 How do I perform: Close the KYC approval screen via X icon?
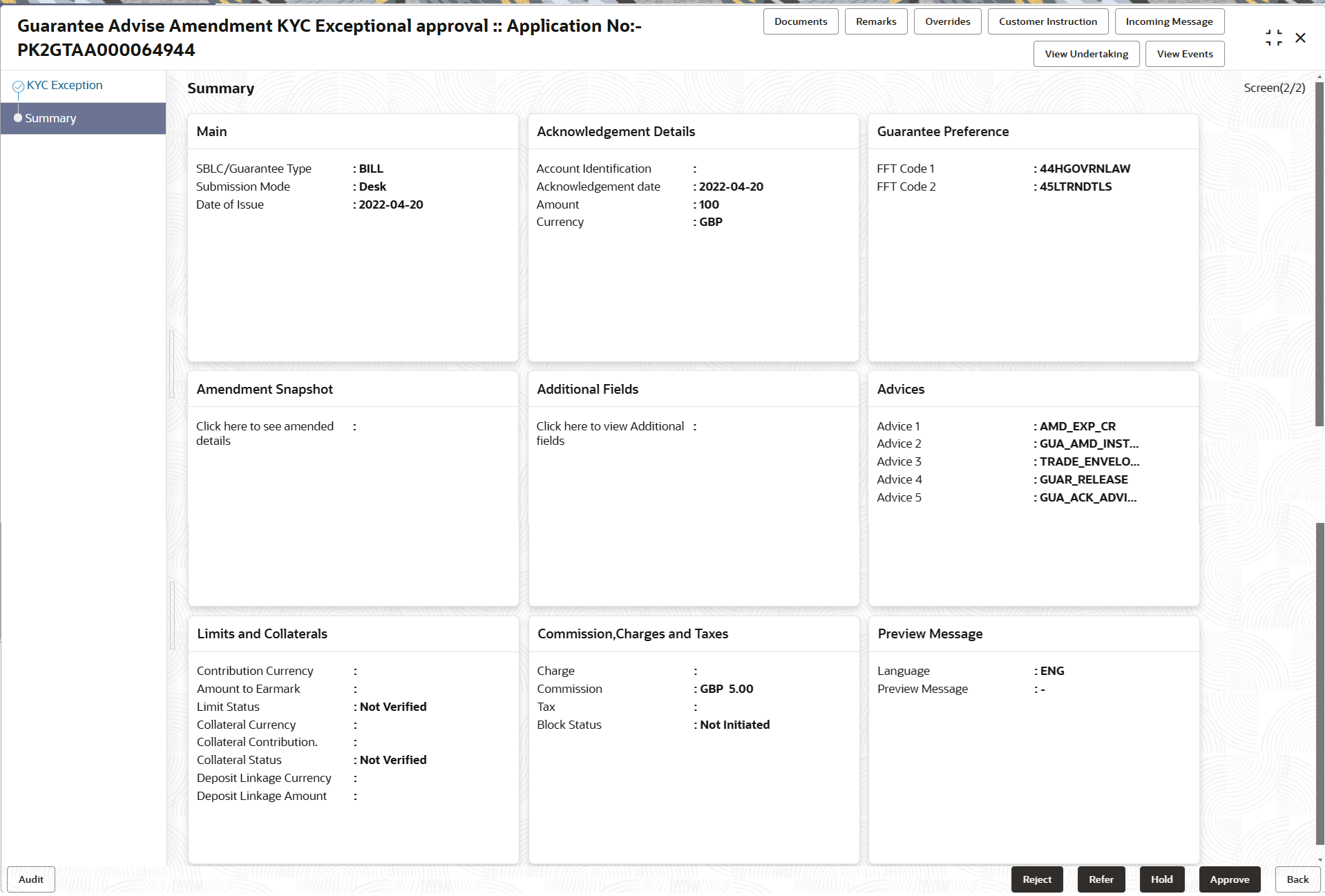1302,37
